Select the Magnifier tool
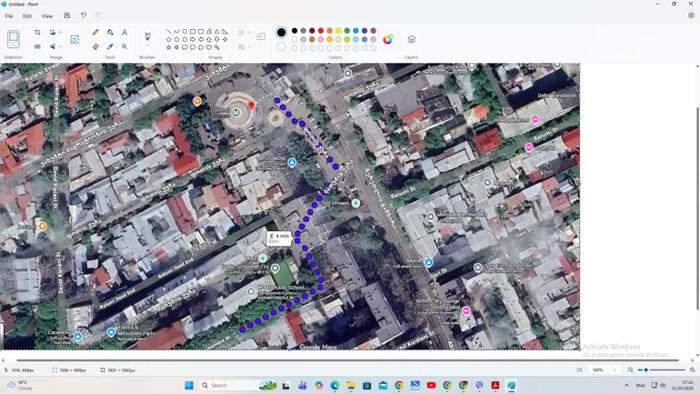 click(125, 46)
